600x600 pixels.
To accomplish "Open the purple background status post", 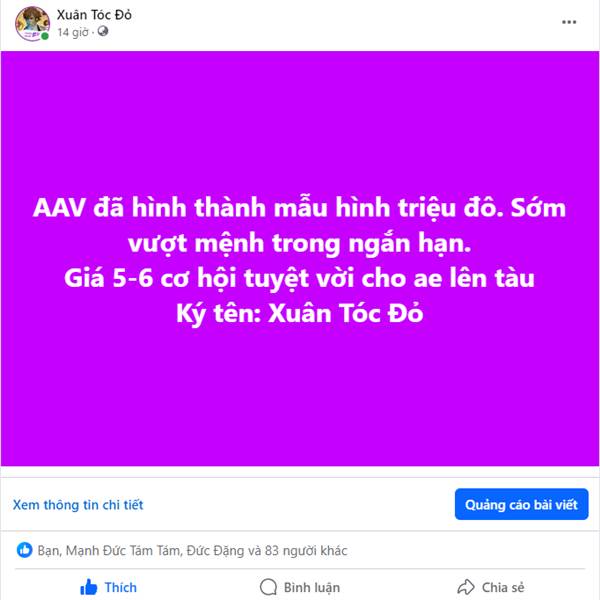I will pos(300,258).
